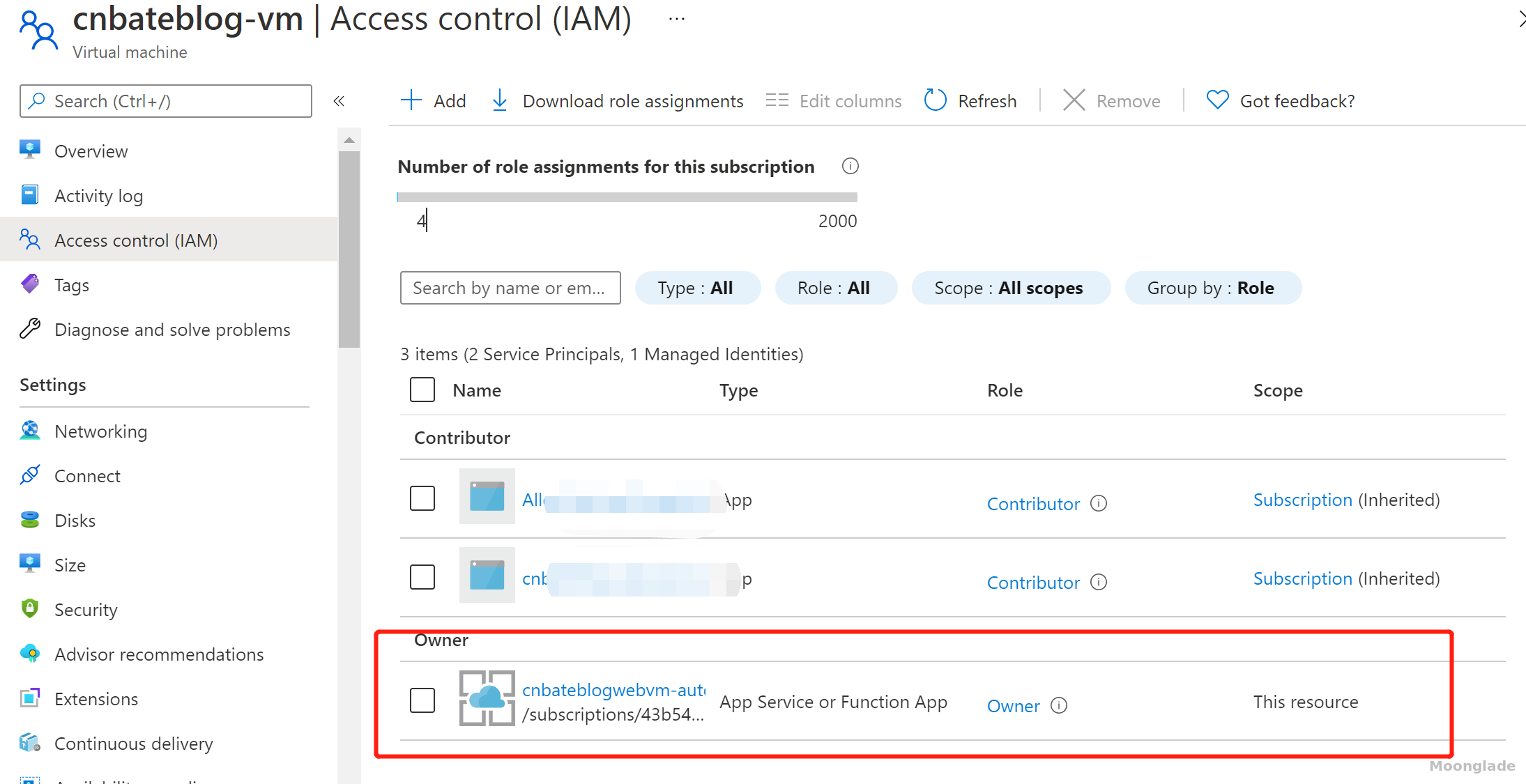This screenshot has width=1526, height=784.
Task: Click info icon beside second Contributor role
Action: [1099, 582]
